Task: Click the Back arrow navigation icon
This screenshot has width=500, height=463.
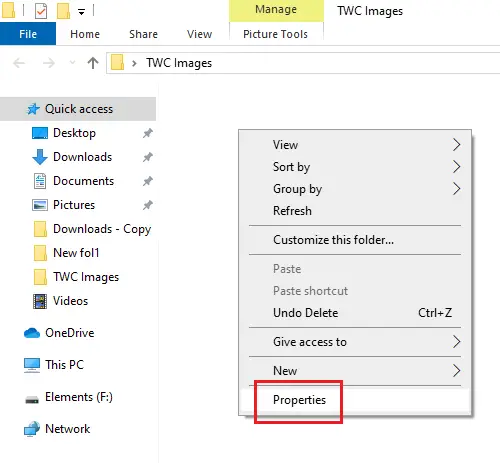Action: click(x=19, y=63)
